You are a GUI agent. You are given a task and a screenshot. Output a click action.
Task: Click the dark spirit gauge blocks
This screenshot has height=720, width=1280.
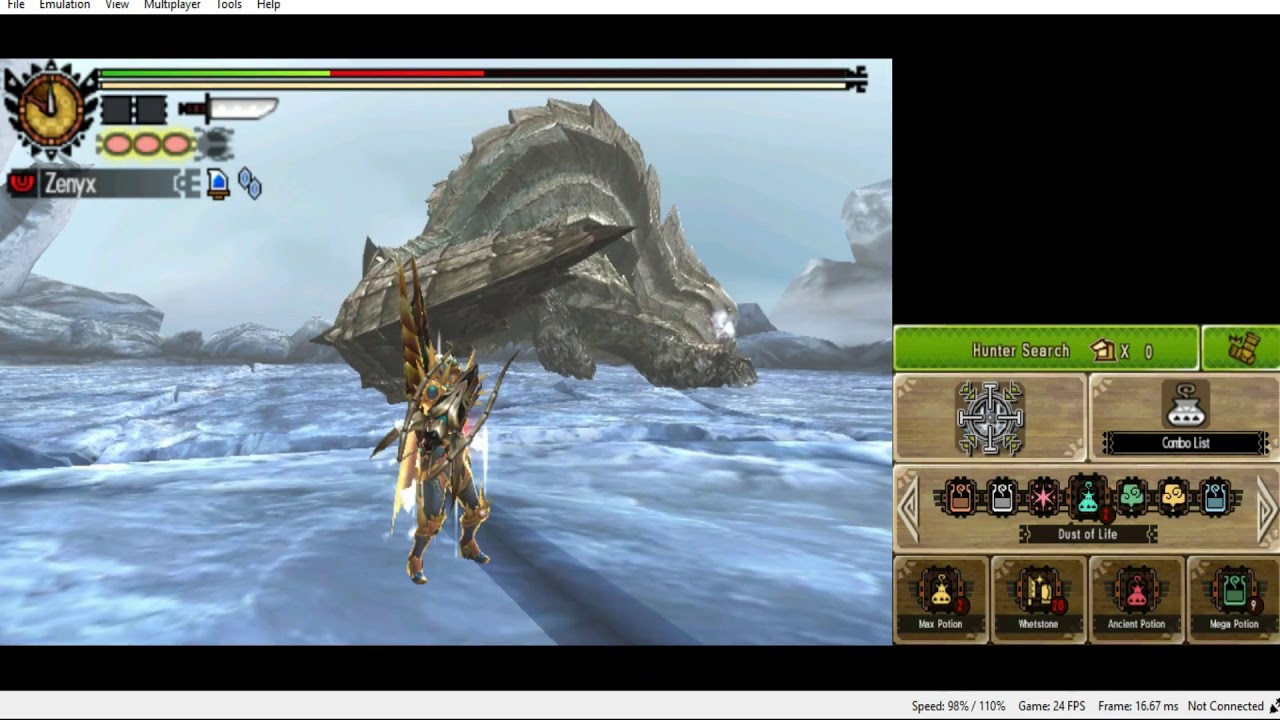point(134,110)
